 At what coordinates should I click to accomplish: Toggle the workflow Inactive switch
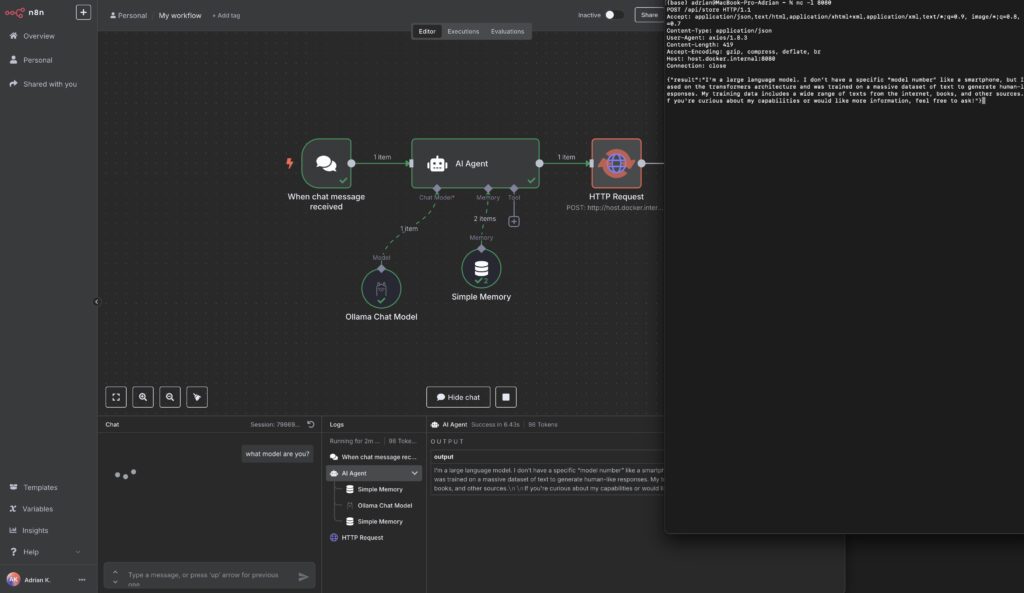coord(613,15)
